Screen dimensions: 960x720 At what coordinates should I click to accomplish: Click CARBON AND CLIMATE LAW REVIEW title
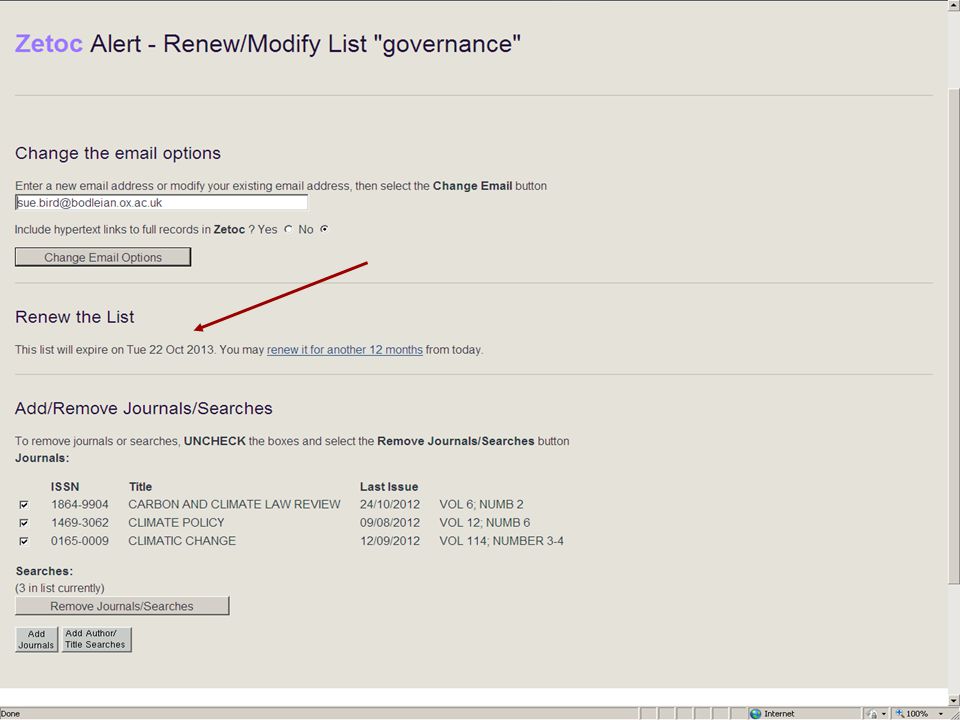234,504
